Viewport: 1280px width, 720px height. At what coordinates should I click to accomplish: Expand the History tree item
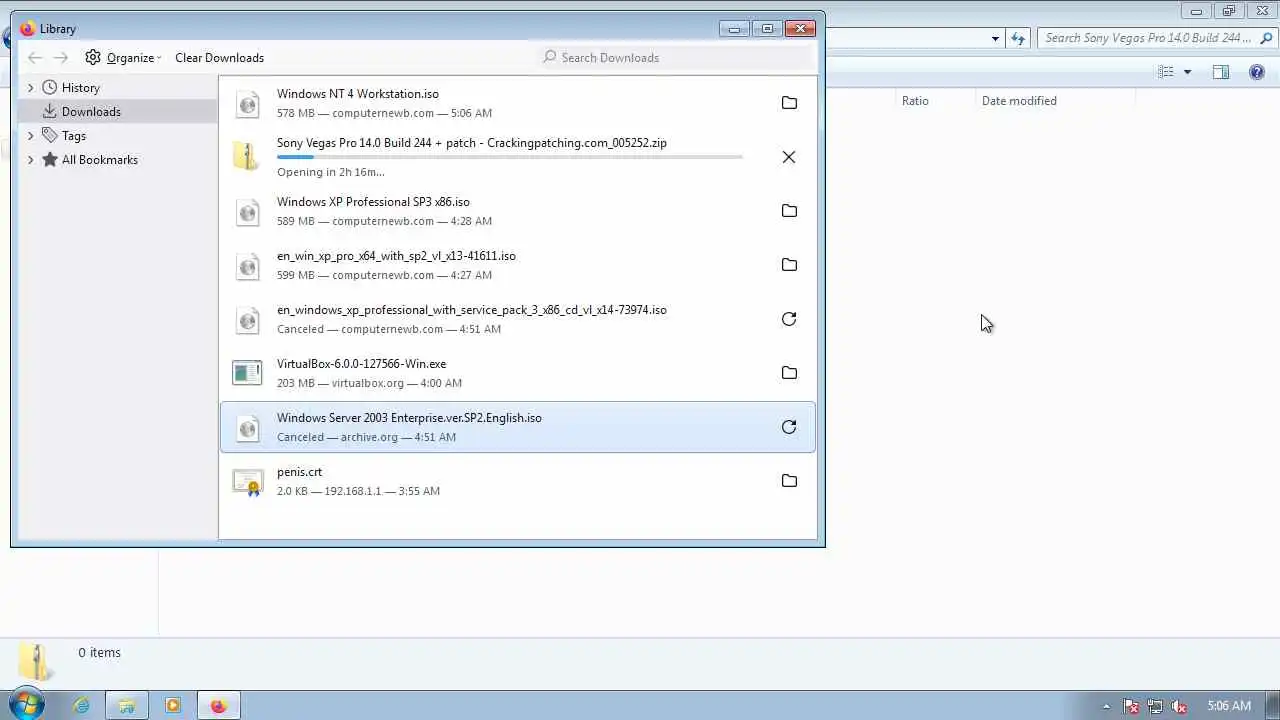tap(30, 88)
